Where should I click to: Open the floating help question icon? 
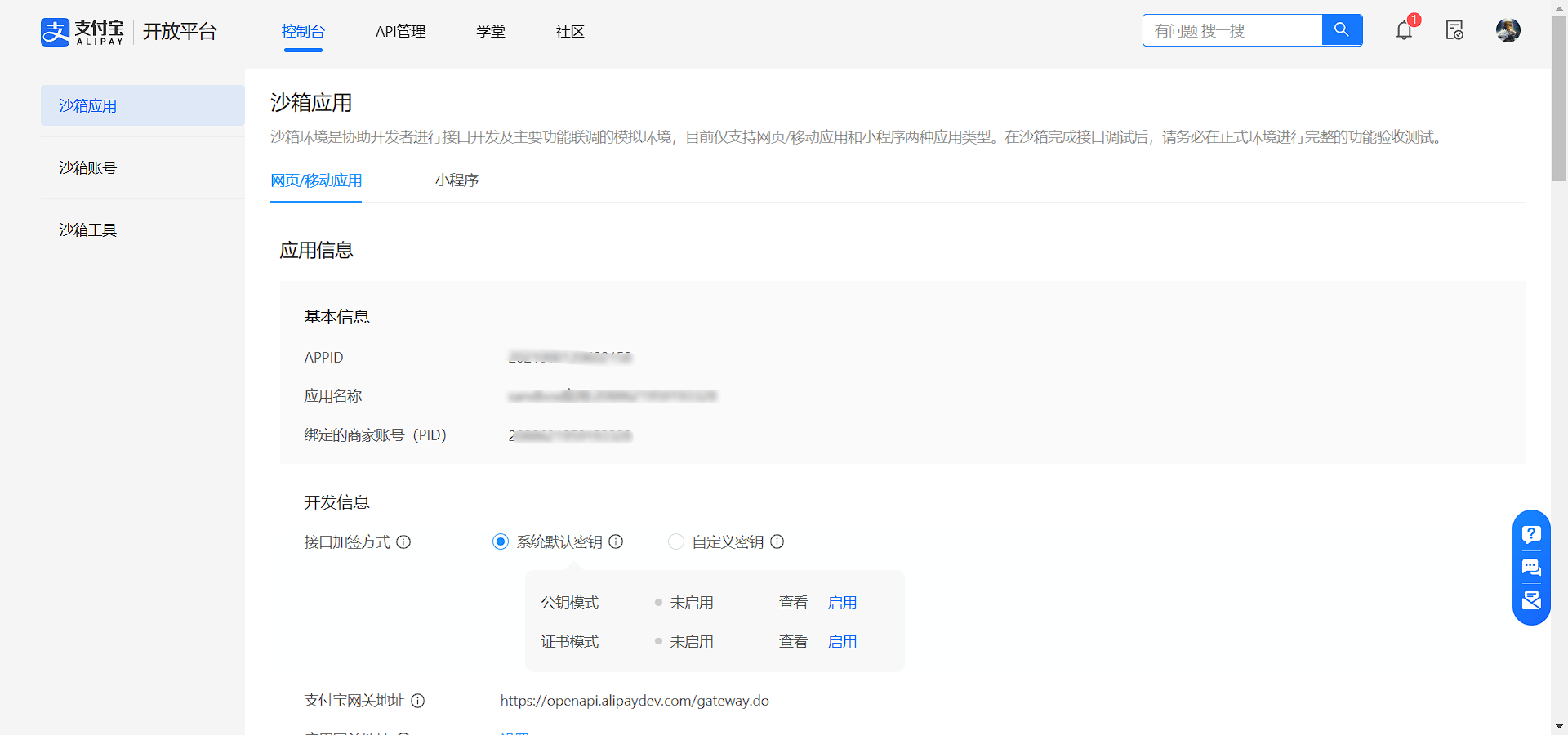[1531, 534]
